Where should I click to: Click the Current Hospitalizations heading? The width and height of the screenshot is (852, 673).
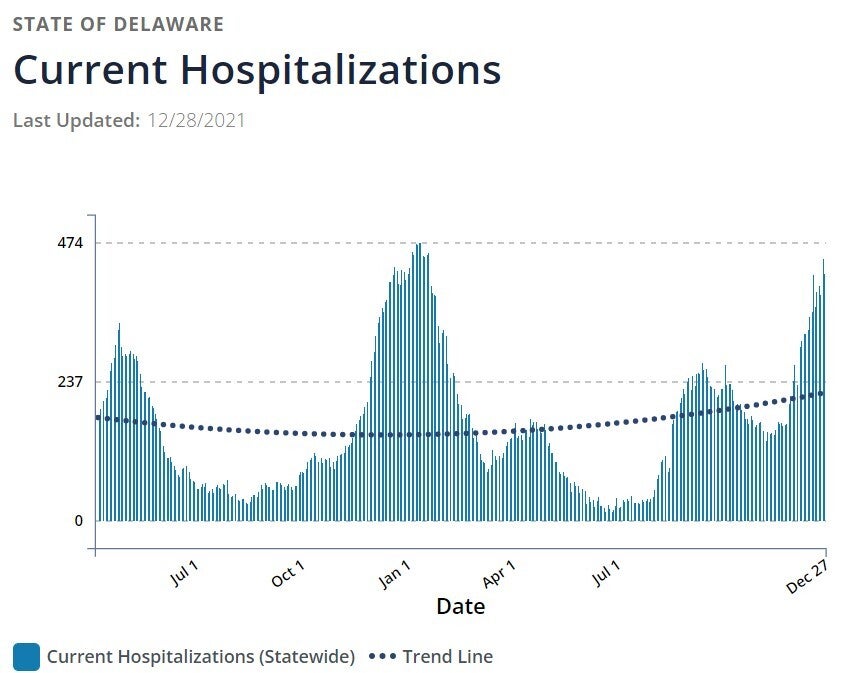pyautogui.click(x=256, y=70)
